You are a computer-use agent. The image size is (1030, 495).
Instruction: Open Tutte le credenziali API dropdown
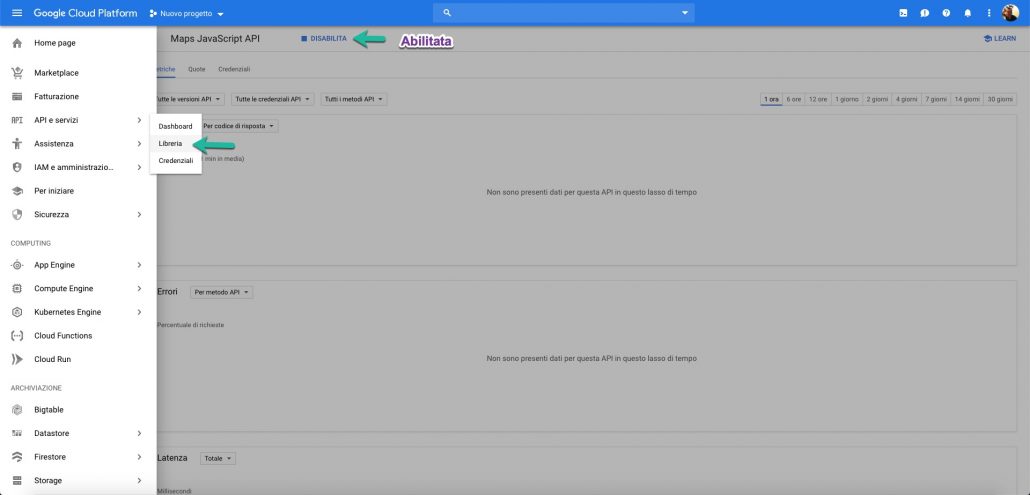coord(273,99)
